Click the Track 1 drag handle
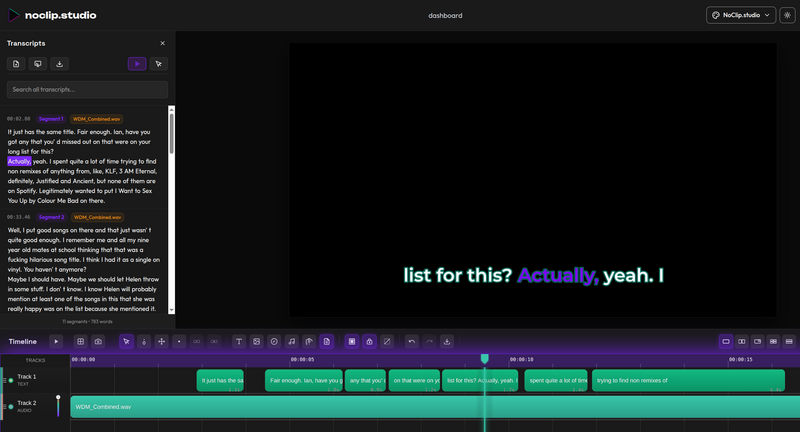The height and width of the screenshot is (432, 800). pyautogui.click(x=5, y=380)
